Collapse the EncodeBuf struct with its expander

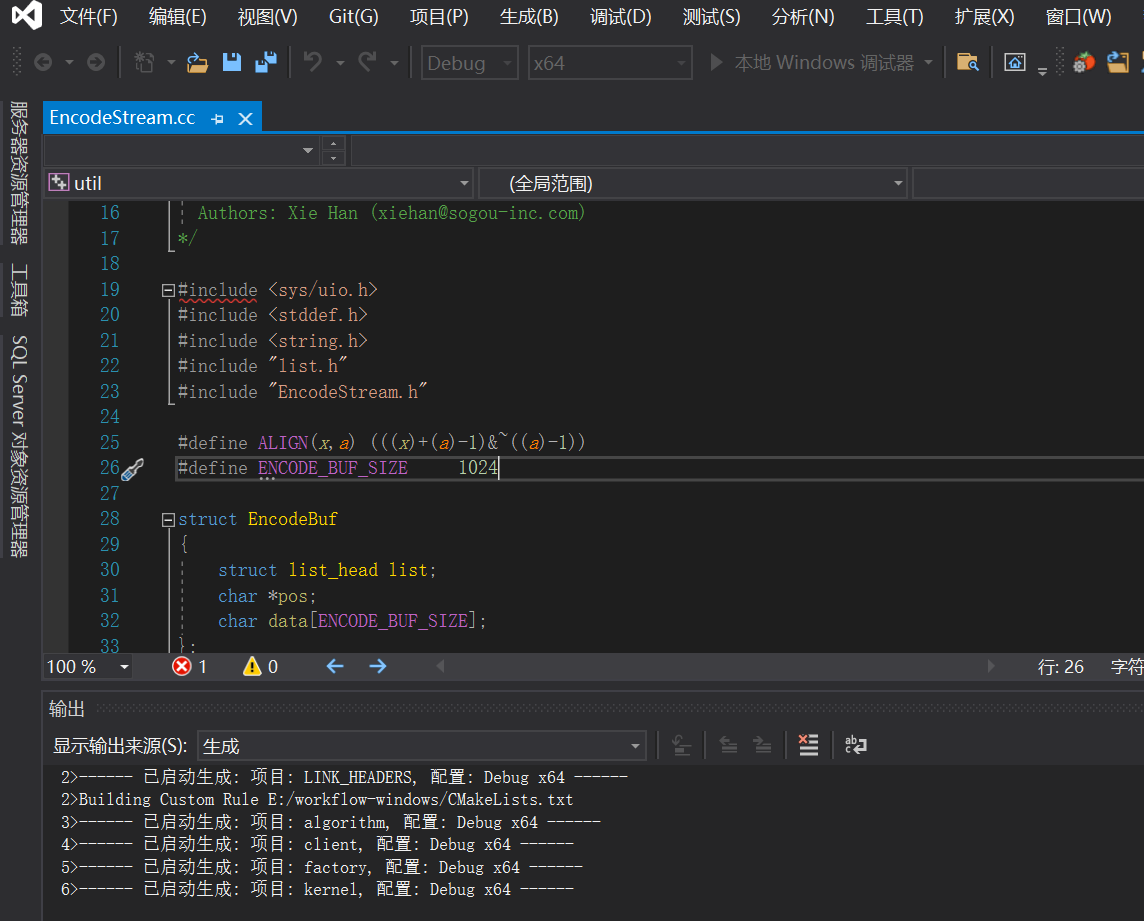[x=167, y=518]
